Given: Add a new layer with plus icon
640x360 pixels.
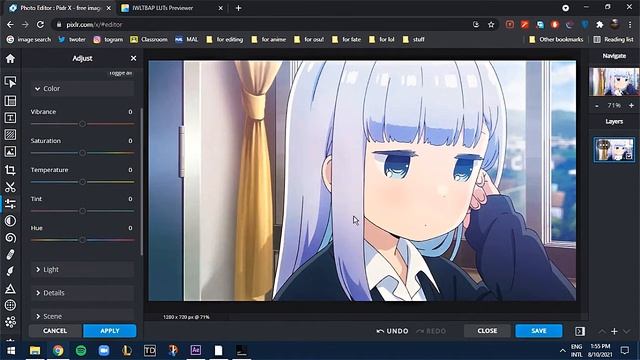Looking at the screenshot, I should tap(614, 331).
